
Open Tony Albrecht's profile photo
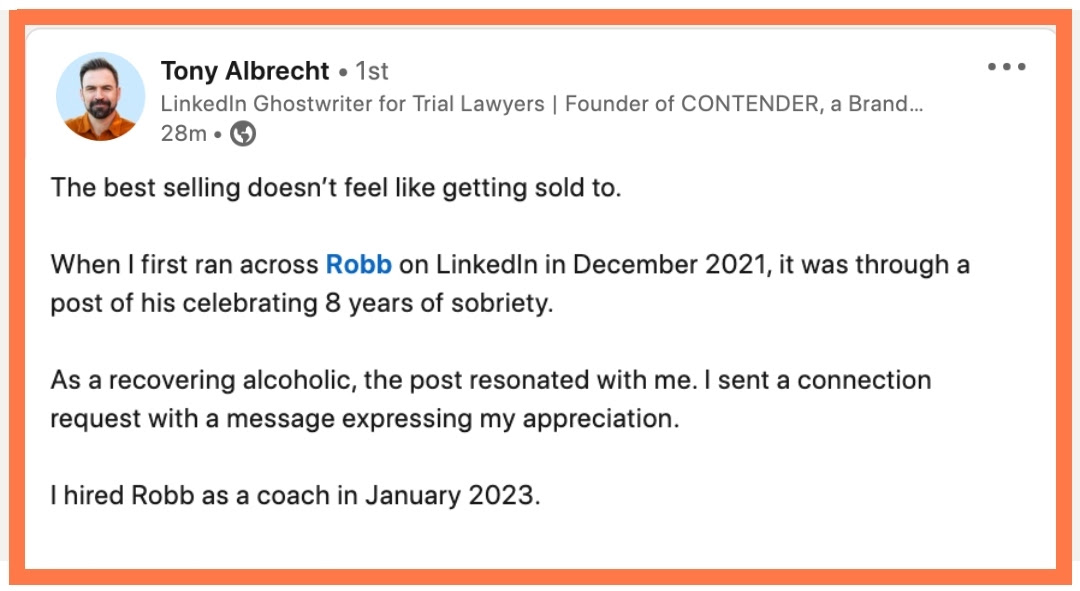point(101,96)
